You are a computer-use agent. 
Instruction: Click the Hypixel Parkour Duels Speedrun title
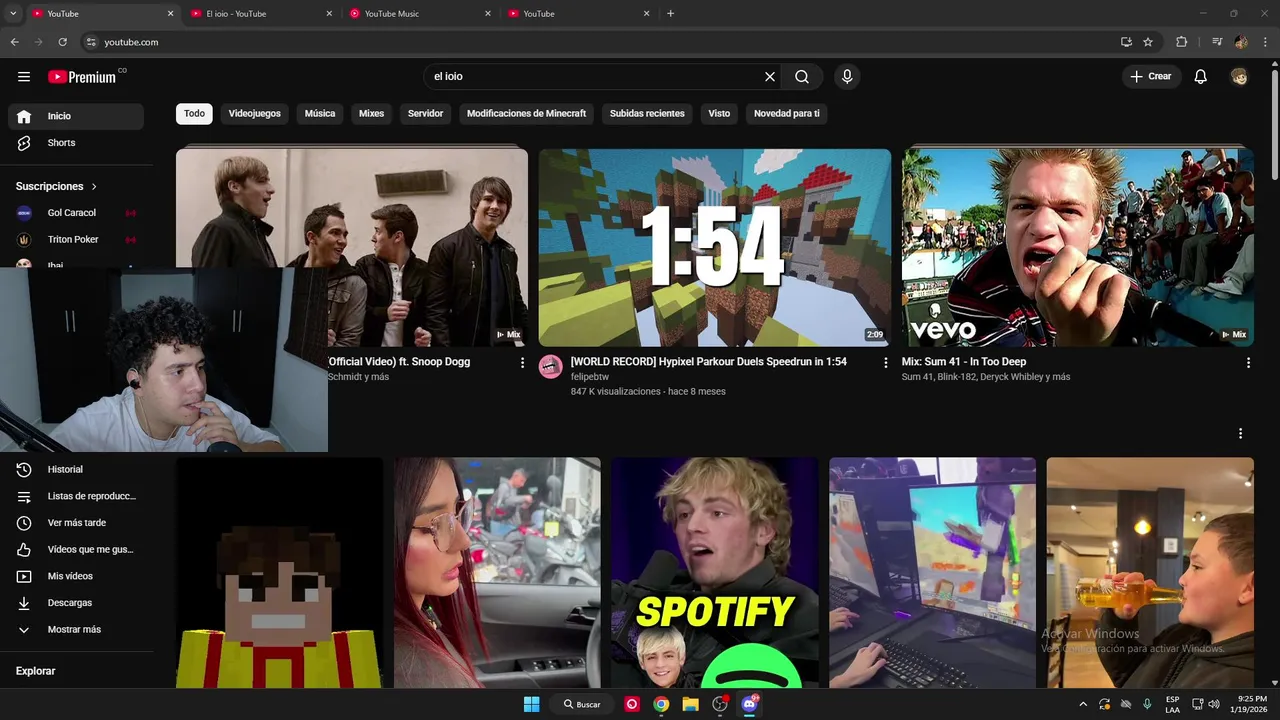tap(708, 362)
